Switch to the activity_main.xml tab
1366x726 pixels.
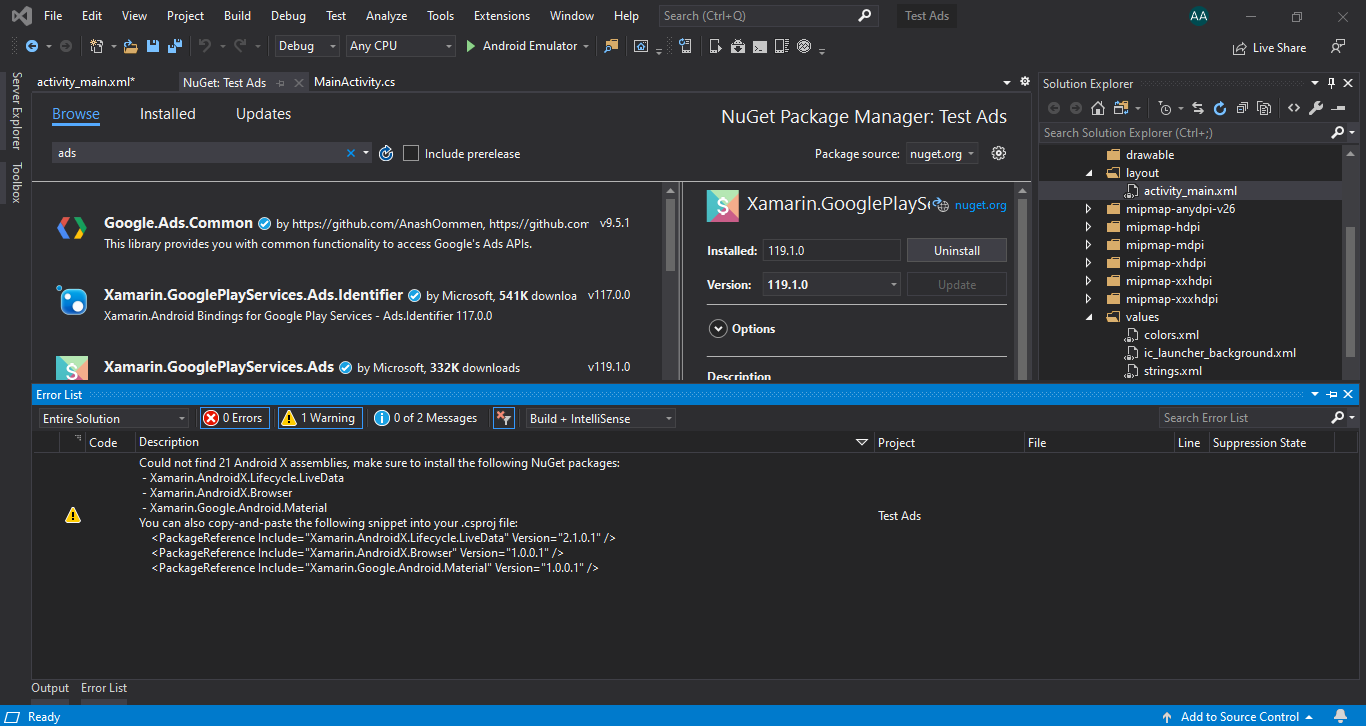[86, 82]
